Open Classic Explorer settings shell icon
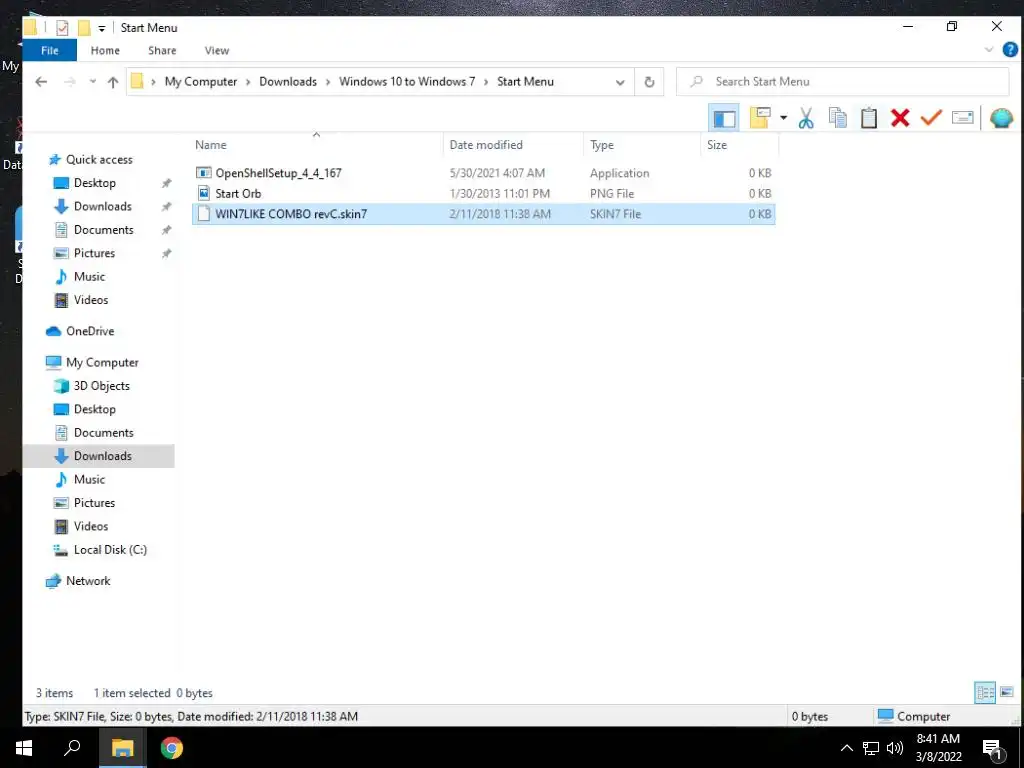Screen dimensions: 1024x768 (x=1001, y=118)
